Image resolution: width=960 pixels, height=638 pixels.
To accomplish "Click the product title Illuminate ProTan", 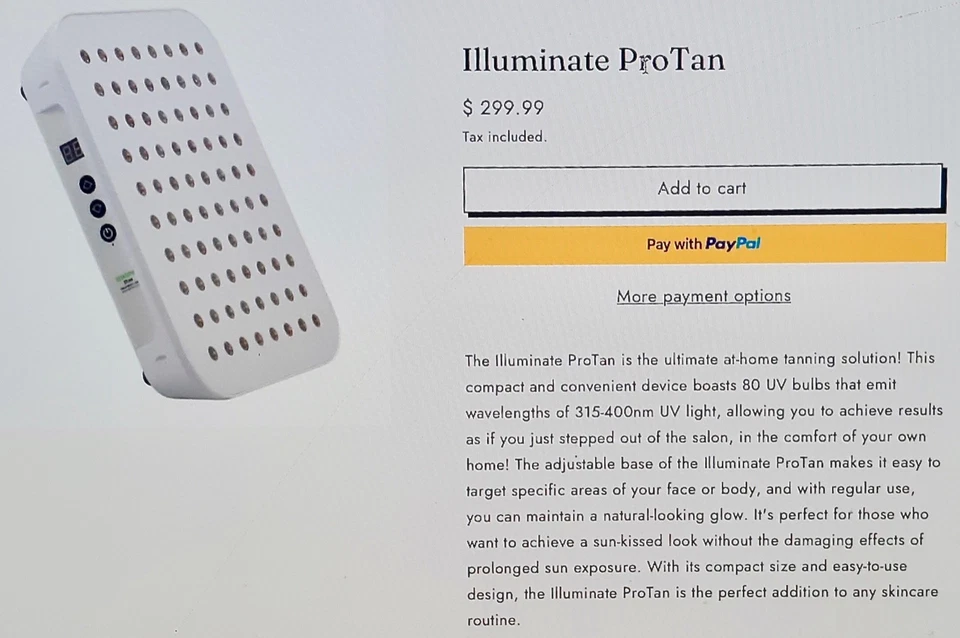I will coord(593,60).
